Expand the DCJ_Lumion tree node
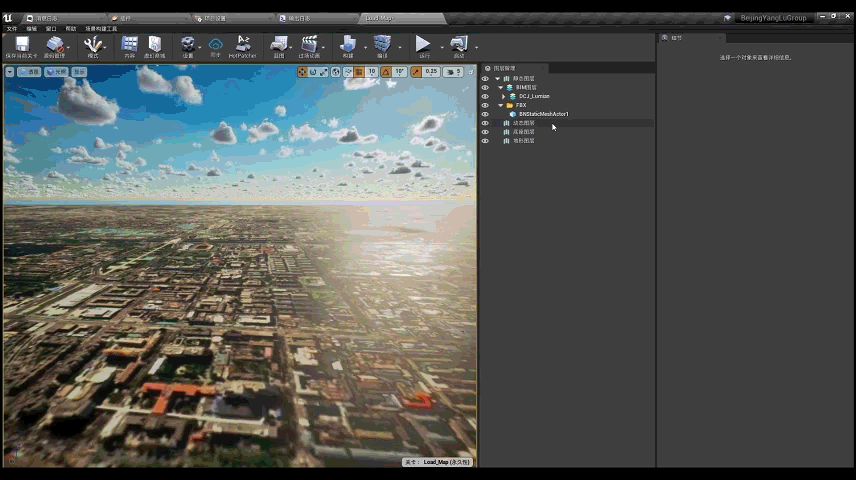This screenshot has width=856, height=480. pos(504,96)
